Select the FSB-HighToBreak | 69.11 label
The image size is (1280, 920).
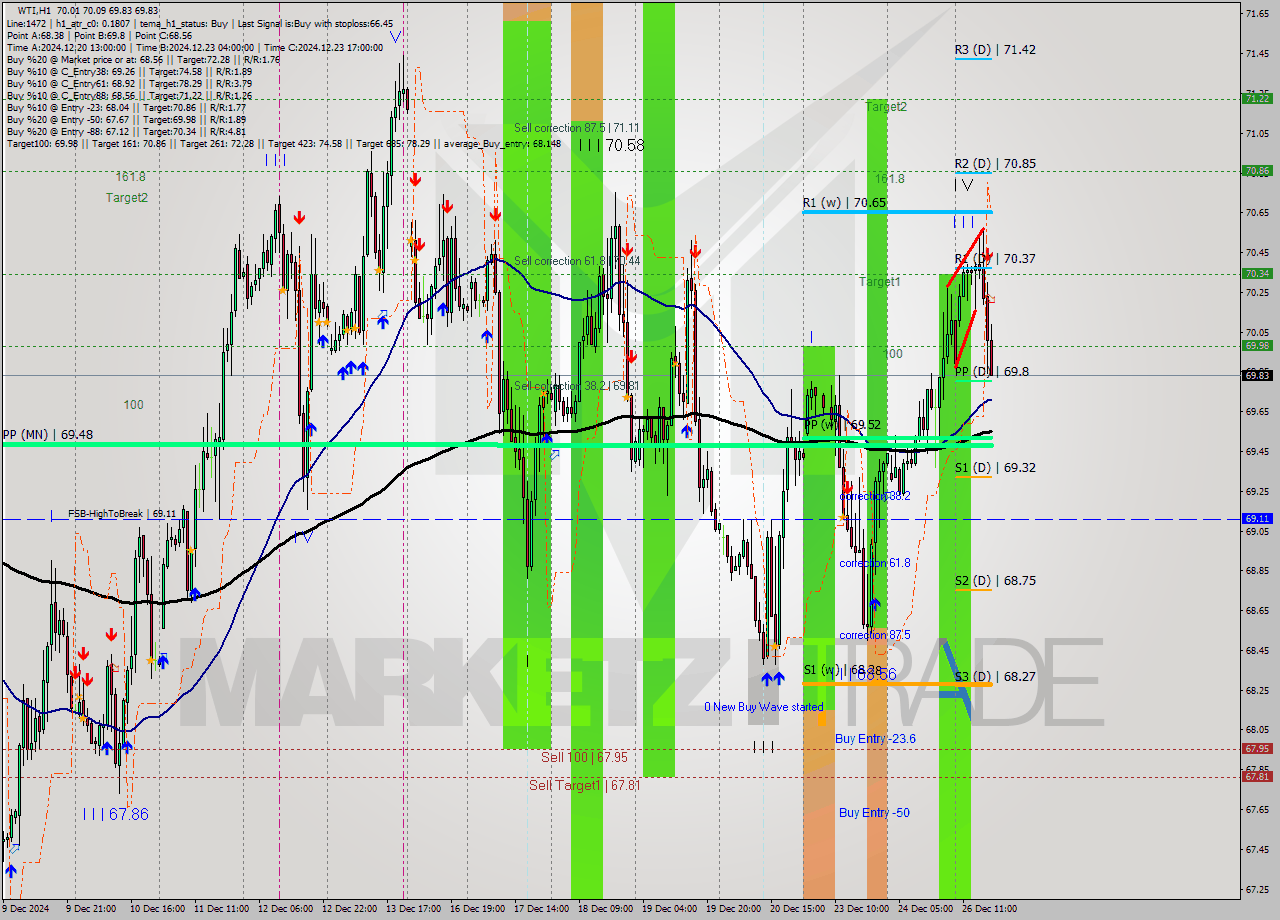click(x=122, y=513)
